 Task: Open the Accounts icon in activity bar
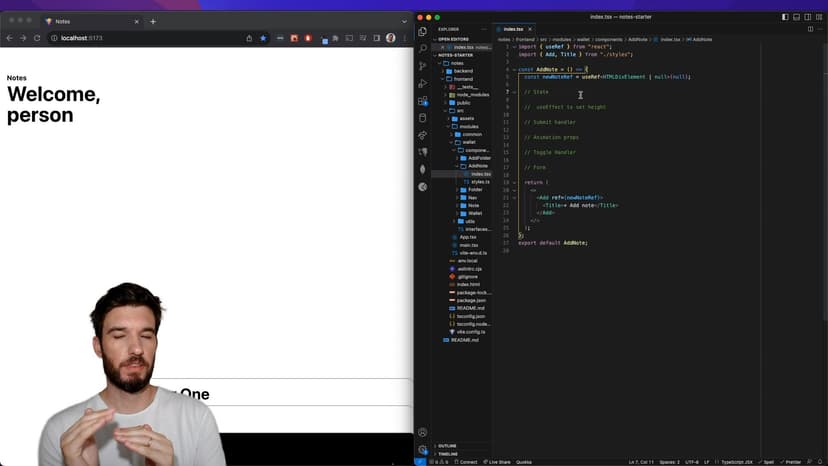point(423,433)
